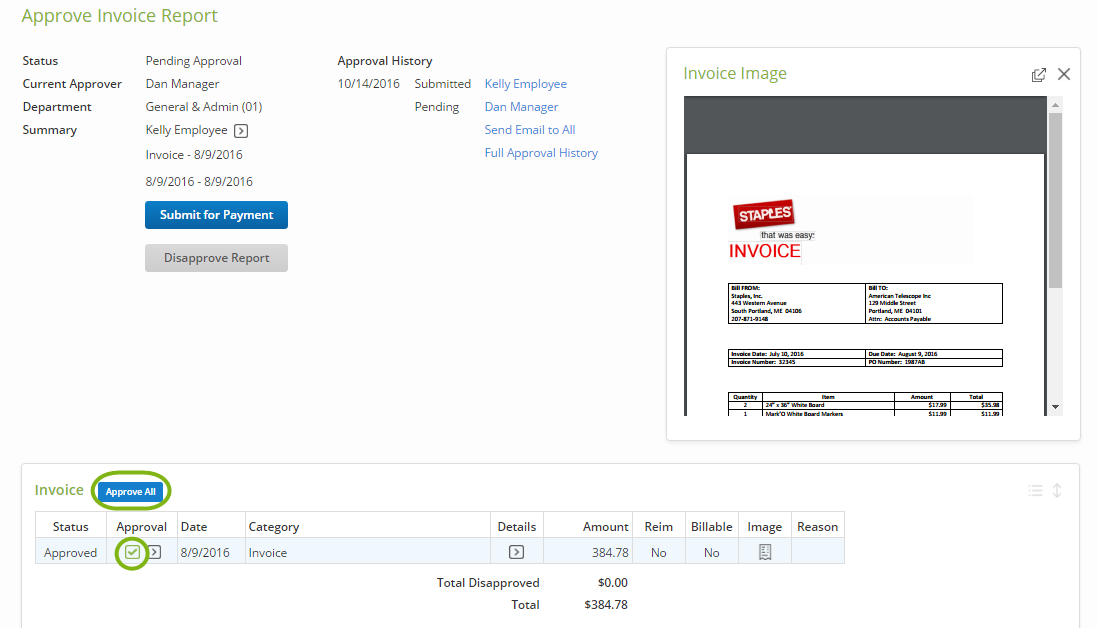
Task: Close the Invoice Image panel
Action: pyautogui.click(x=1064, y=74)
